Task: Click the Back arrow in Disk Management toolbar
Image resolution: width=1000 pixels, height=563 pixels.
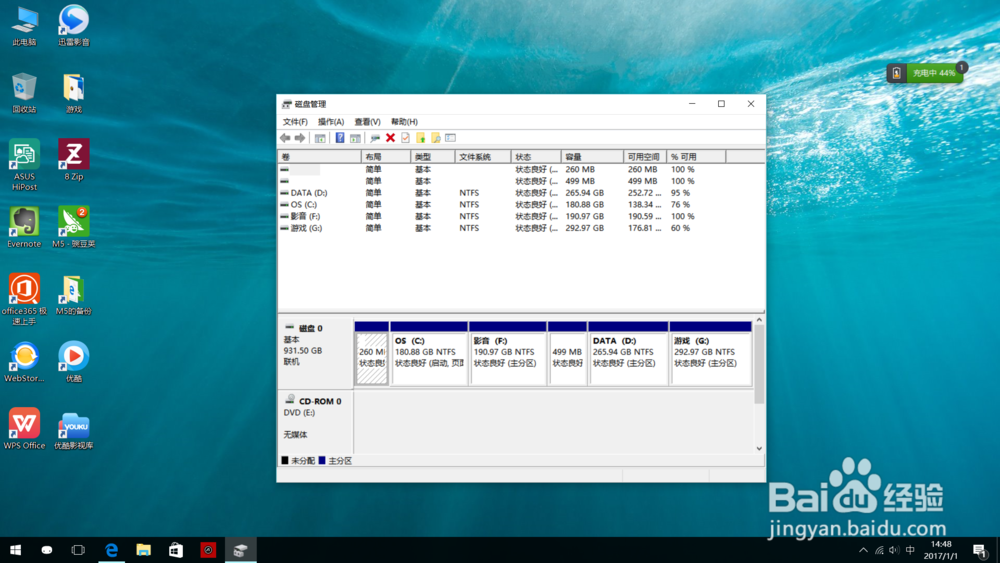Action: click(x=285, y=138)
